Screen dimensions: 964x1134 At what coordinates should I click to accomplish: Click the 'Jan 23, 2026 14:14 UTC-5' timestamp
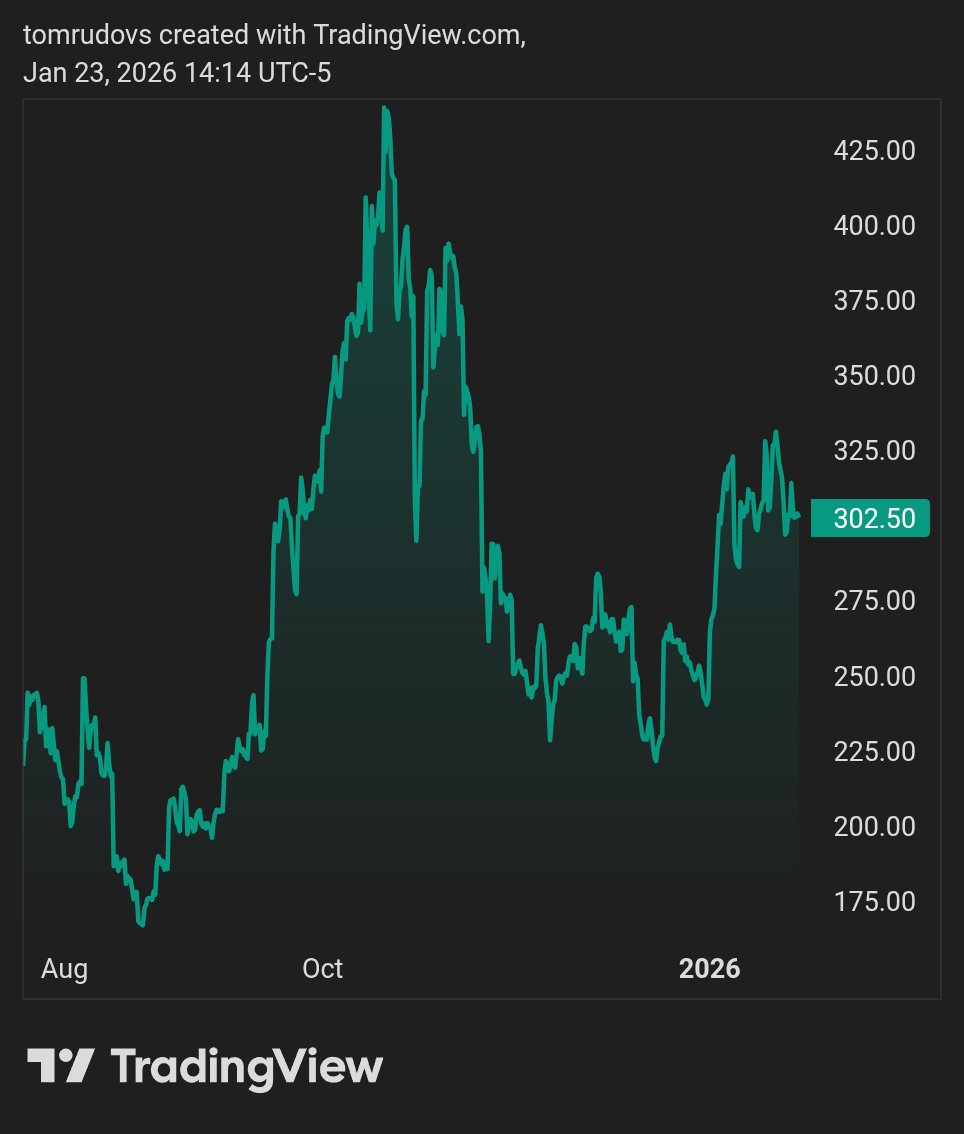click(x=177, y=73)
